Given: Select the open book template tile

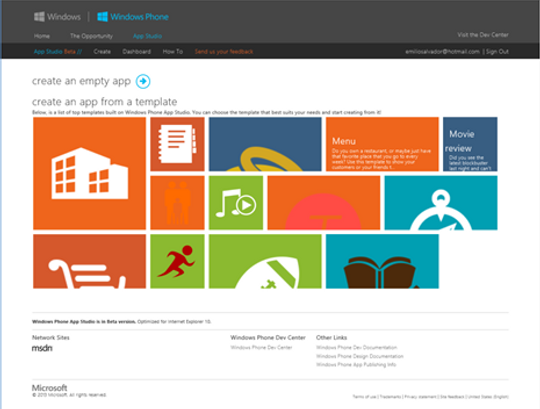Looking at the screenshot, I should [x=382, y=261].
